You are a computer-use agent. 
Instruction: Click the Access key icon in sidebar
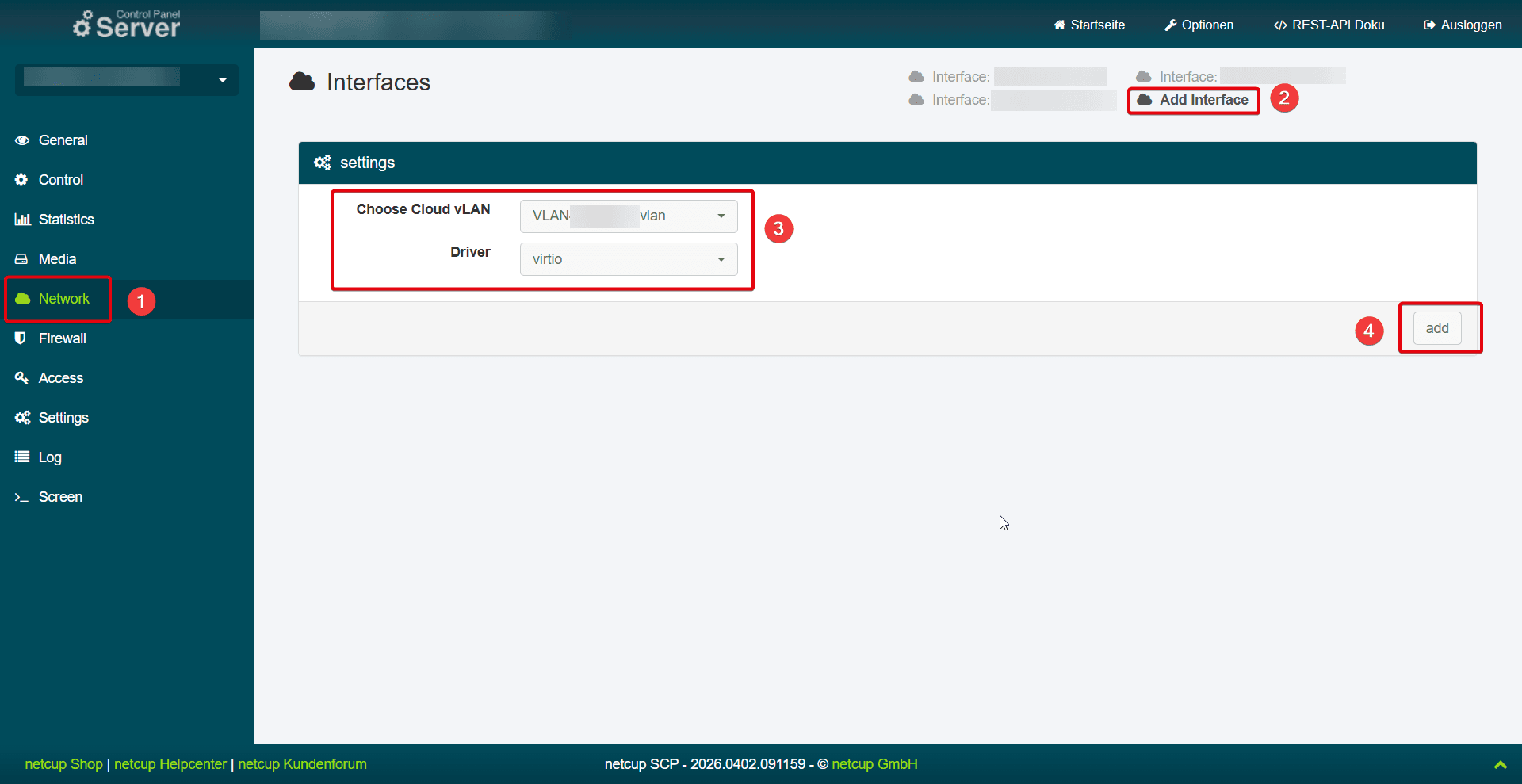(21, 377)
